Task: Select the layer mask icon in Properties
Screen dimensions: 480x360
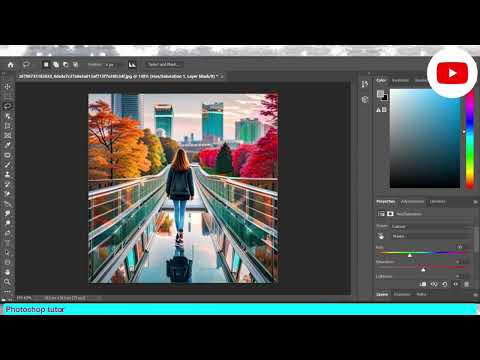Action: pos(390,214)
